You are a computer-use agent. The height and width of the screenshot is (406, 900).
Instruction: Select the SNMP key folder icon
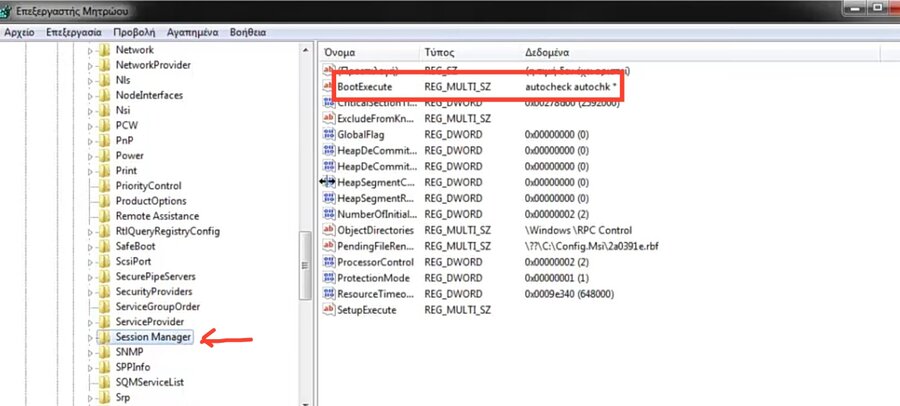104,352
